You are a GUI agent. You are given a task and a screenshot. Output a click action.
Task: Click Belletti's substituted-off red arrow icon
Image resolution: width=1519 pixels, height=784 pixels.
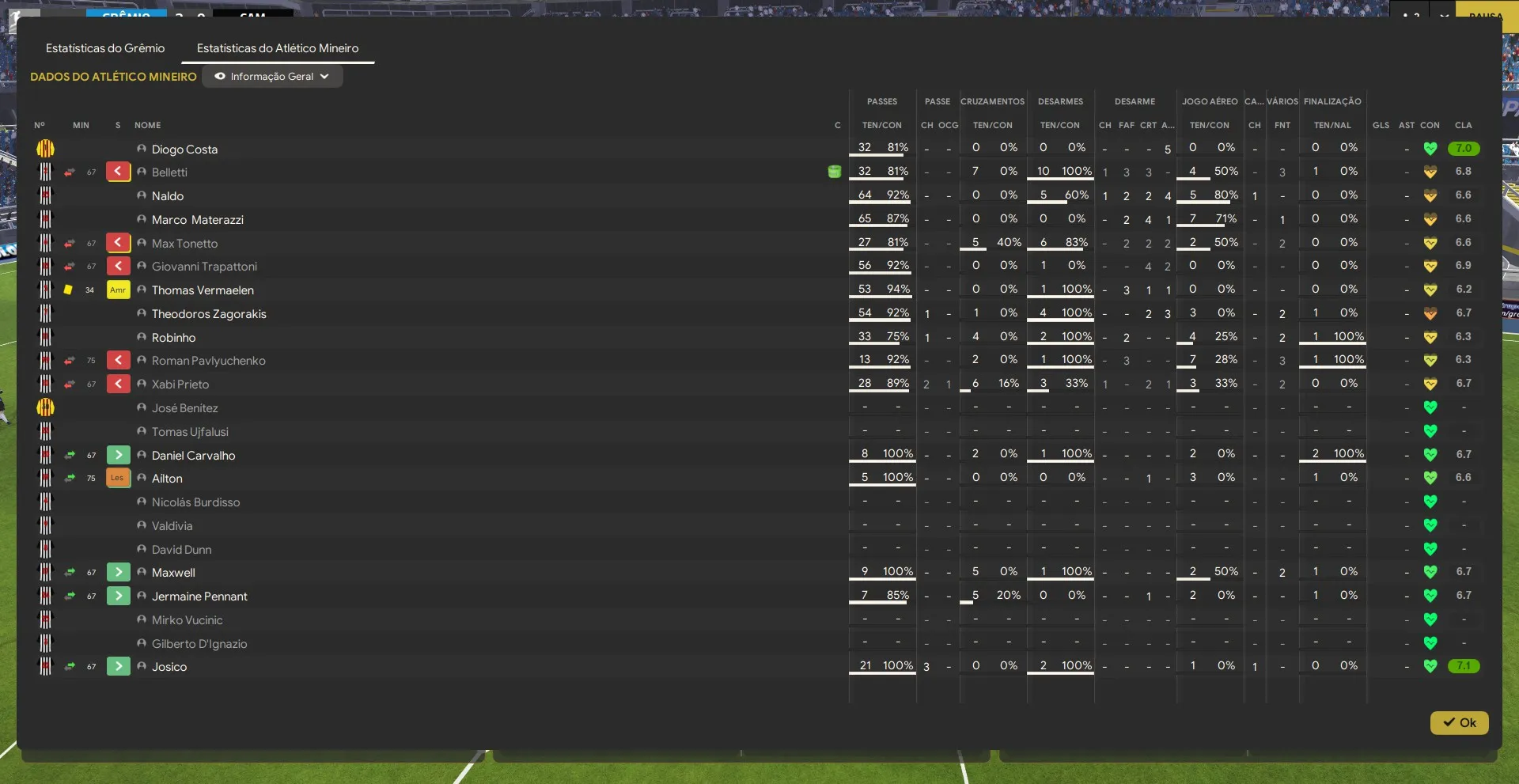click(118, 172)
